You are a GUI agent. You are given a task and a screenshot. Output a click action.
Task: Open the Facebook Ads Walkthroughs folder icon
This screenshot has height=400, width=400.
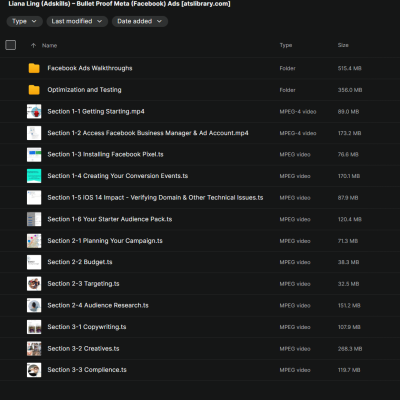click(x=34, y=68)
